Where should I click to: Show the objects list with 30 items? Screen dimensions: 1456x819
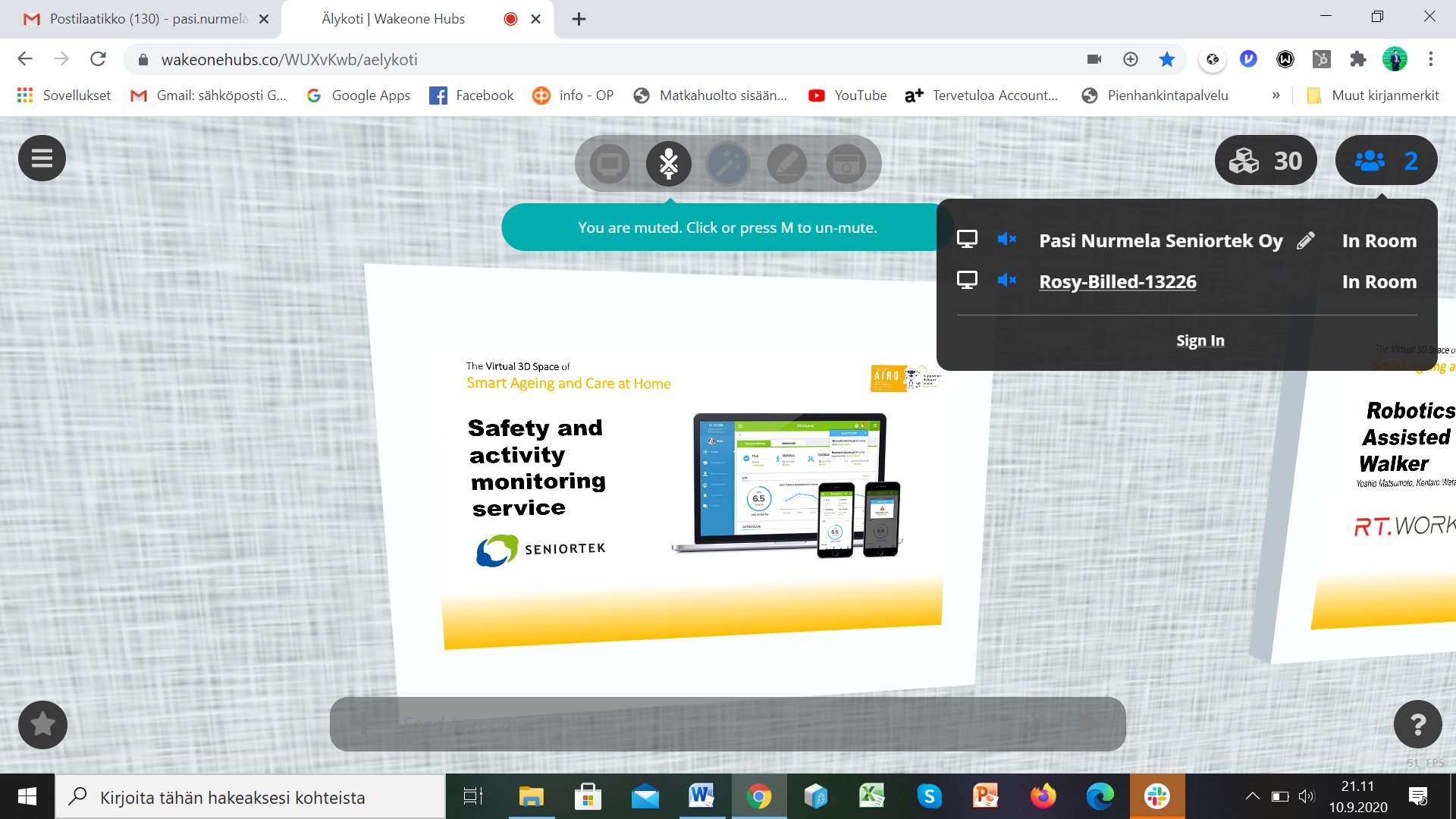pyautogui.click(x=1266, y=161)
